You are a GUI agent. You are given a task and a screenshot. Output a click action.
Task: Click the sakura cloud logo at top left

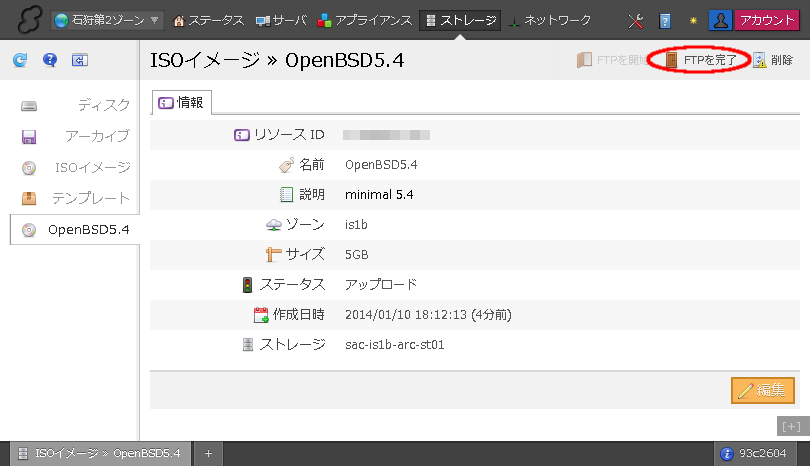27,20
